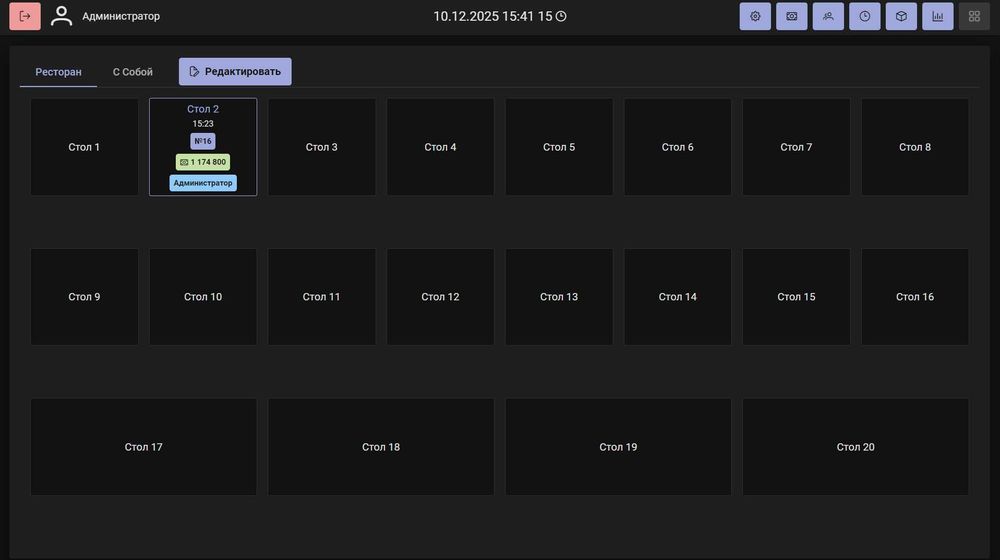Image resolution: width=1000 pixels, height=560 pixels.
Task: Click the grid layout icon button
Action: (x=974, y=16)
